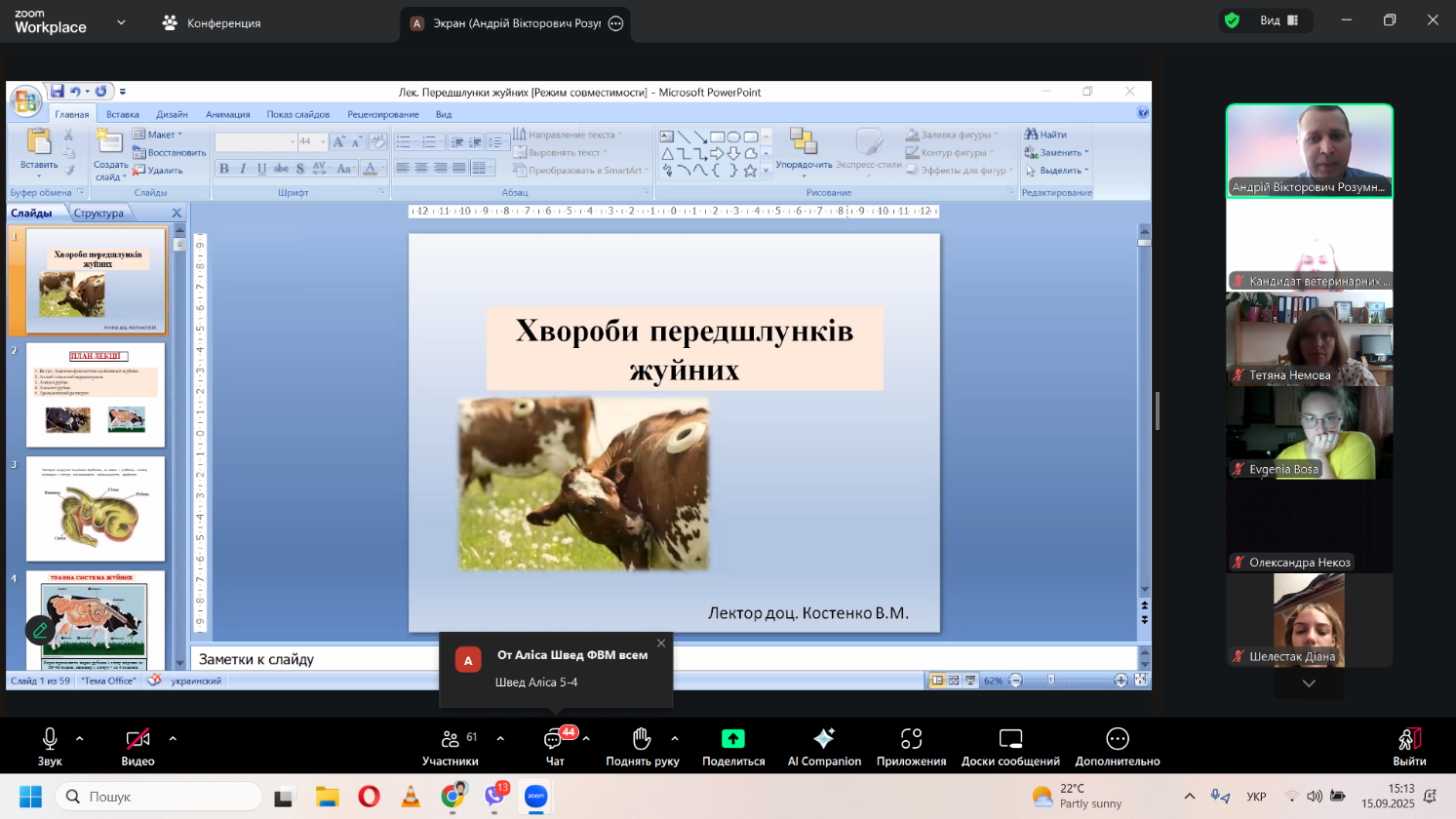Open the shared screen tab options menu
The height and width of the screenshot is (819, 1456).
[x=615, y=23]
